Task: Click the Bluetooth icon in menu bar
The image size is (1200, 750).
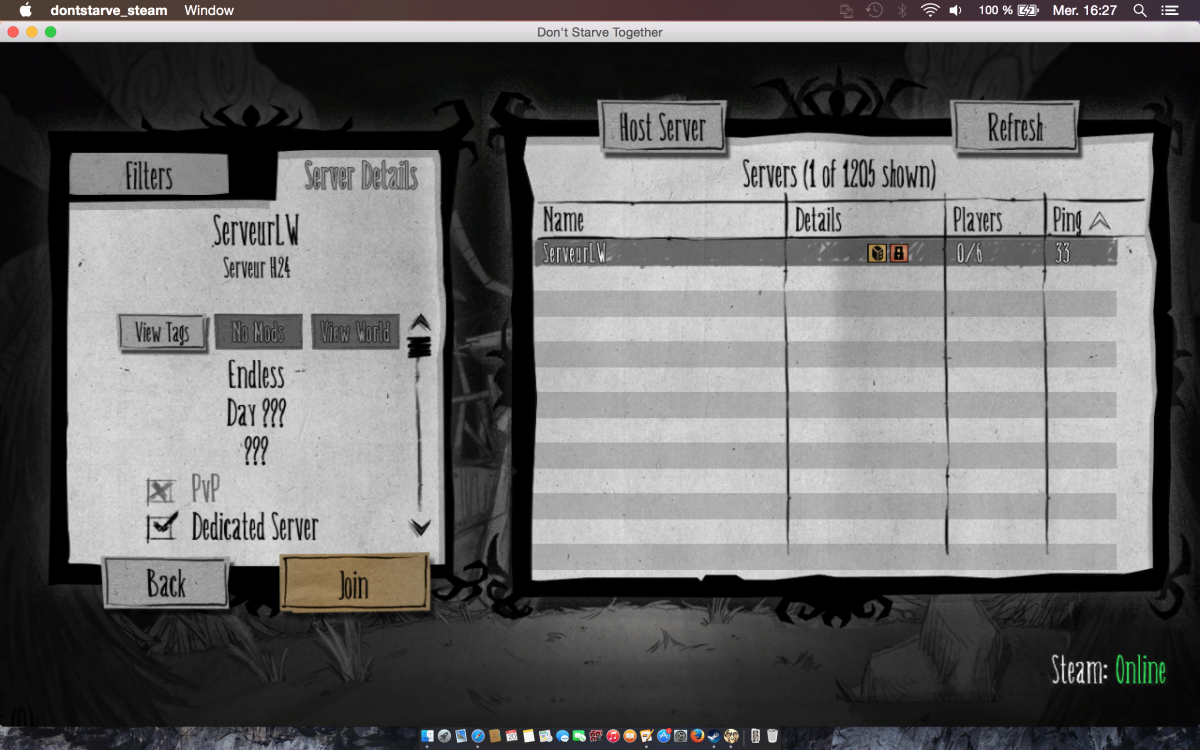Action: 901,10
